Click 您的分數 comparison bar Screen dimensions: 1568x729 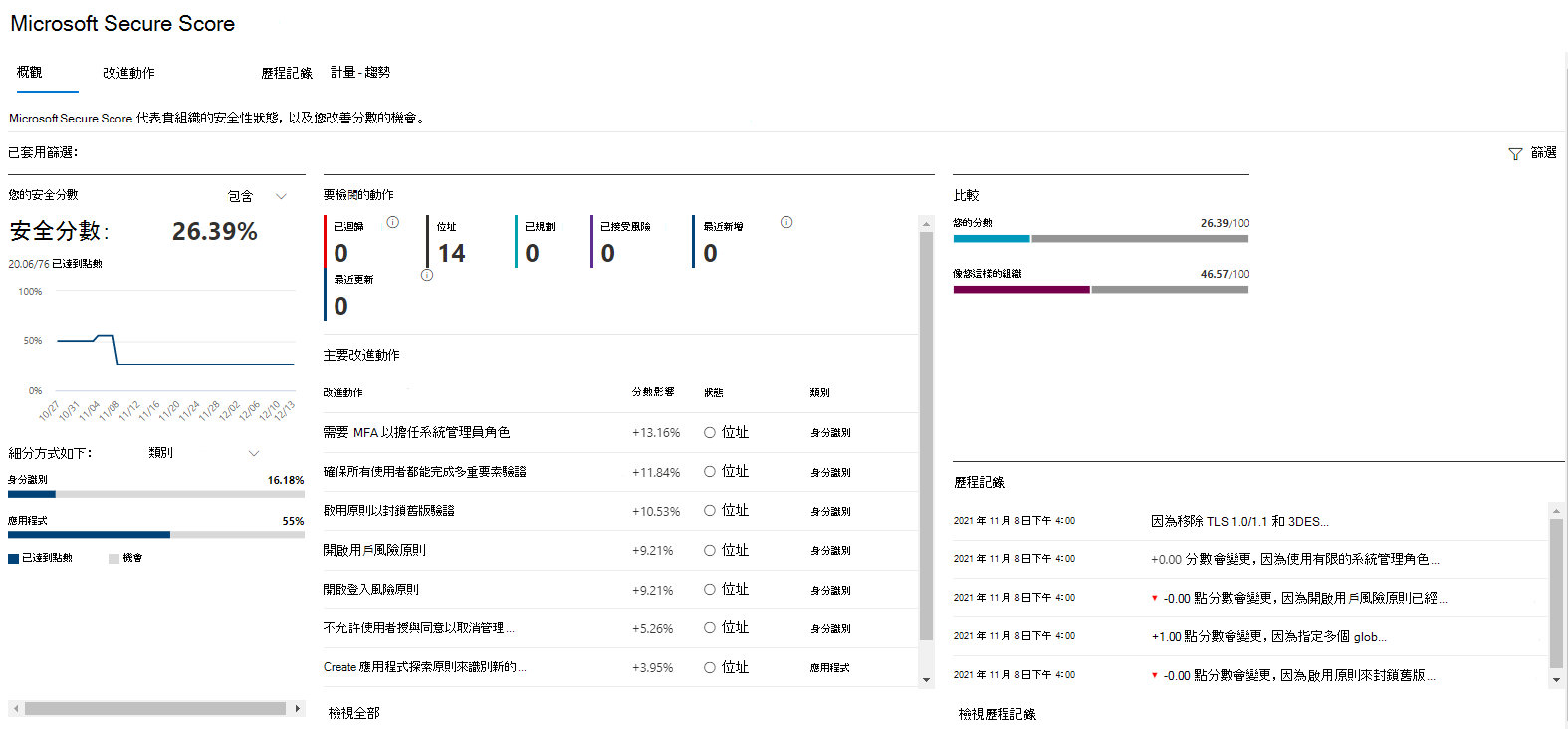point(1101,239)
